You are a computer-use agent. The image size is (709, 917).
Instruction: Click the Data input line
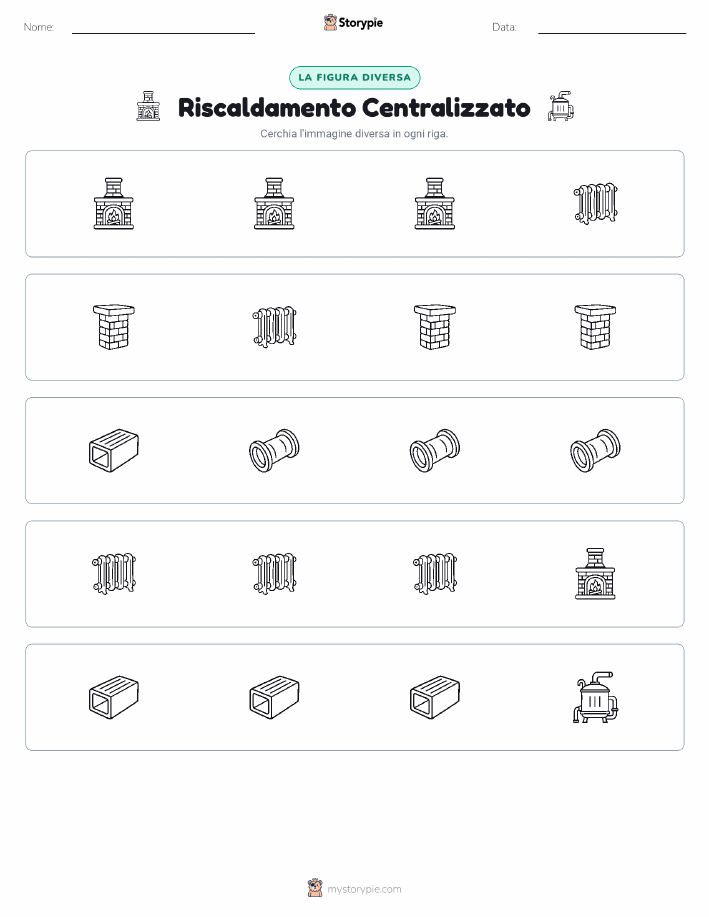[612, 27]
